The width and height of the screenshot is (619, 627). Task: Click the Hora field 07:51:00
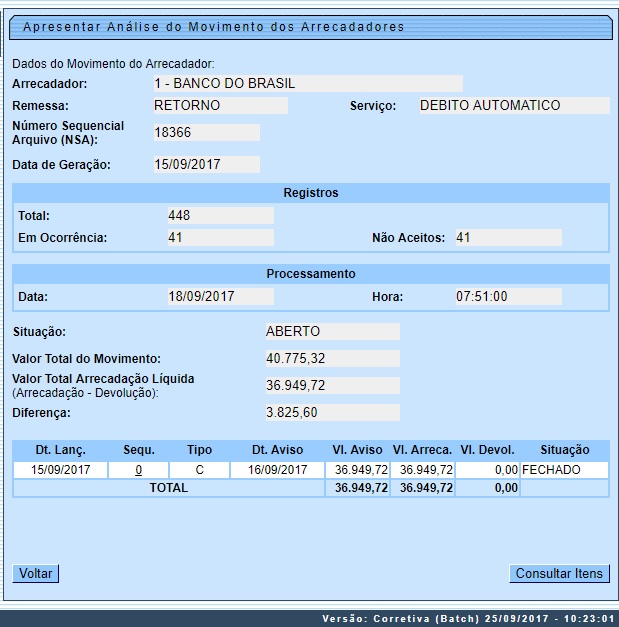pos(507,297)
